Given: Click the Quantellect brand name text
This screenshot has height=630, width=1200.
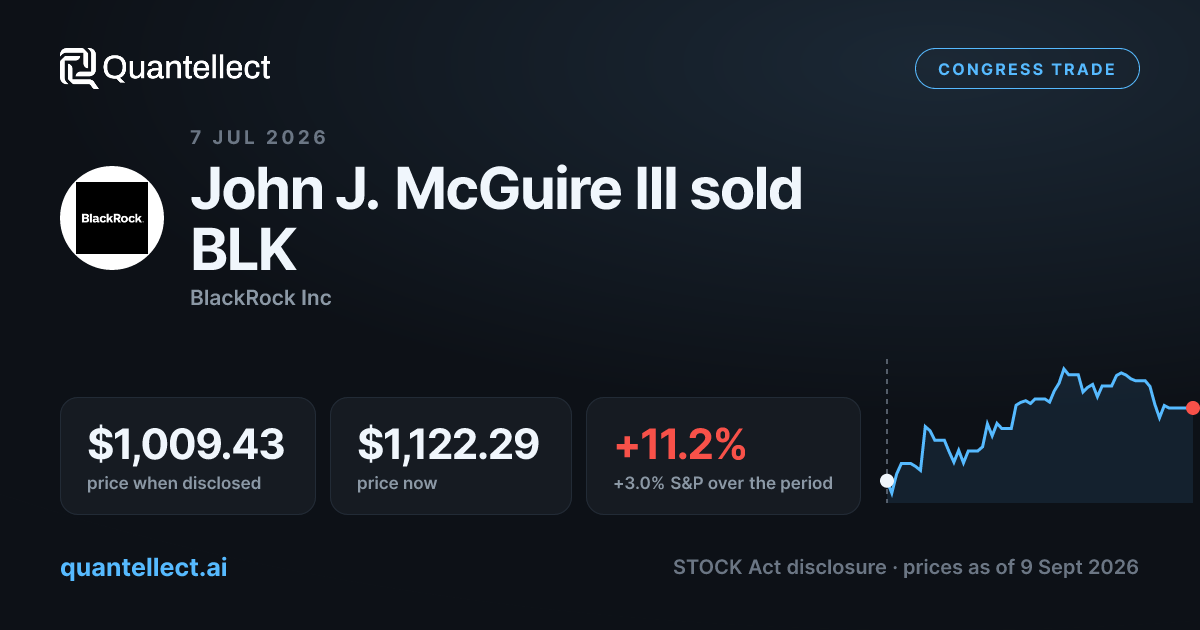Looking at the screenshot, I should pyautogui.click(x=187, y=68).
